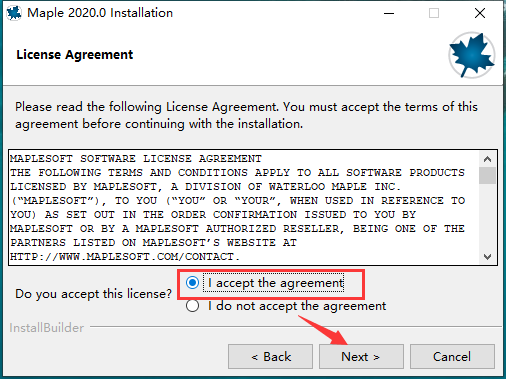Screen dimensions: 506x379
Task: Click the Maple leaf logo in header
Action: (471, 55)
